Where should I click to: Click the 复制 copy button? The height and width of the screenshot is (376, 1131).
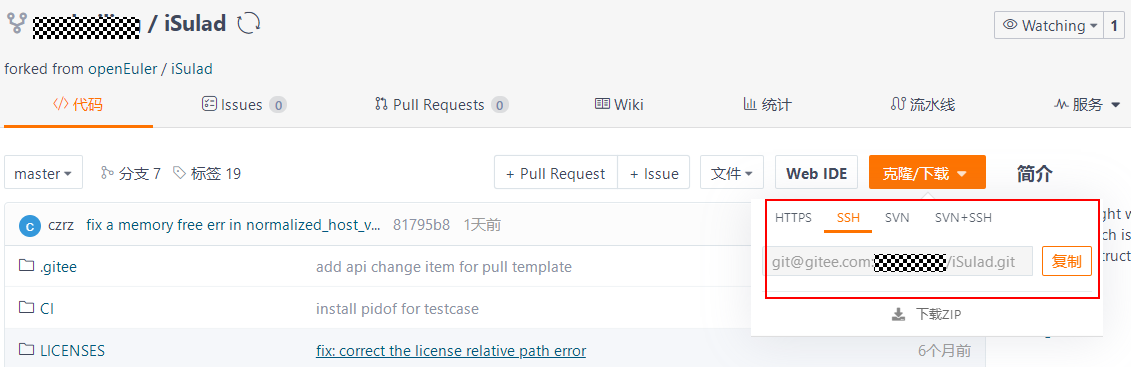1067,261
